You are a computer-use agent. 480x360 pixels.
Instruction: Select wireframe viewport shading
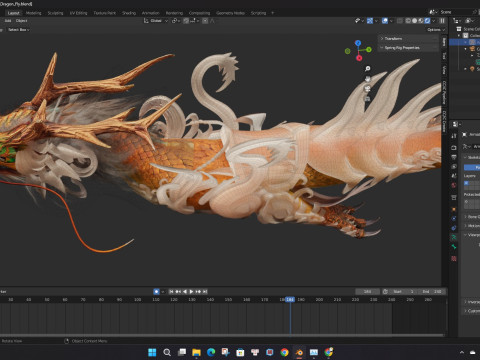coord(408,21)
